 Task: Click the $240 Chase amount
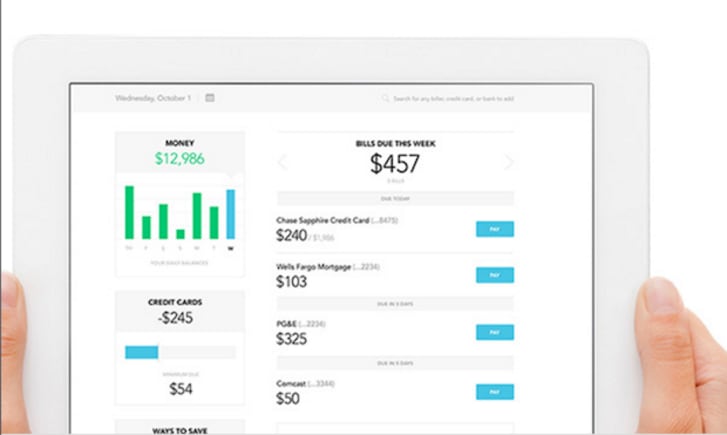click(291, 236)
